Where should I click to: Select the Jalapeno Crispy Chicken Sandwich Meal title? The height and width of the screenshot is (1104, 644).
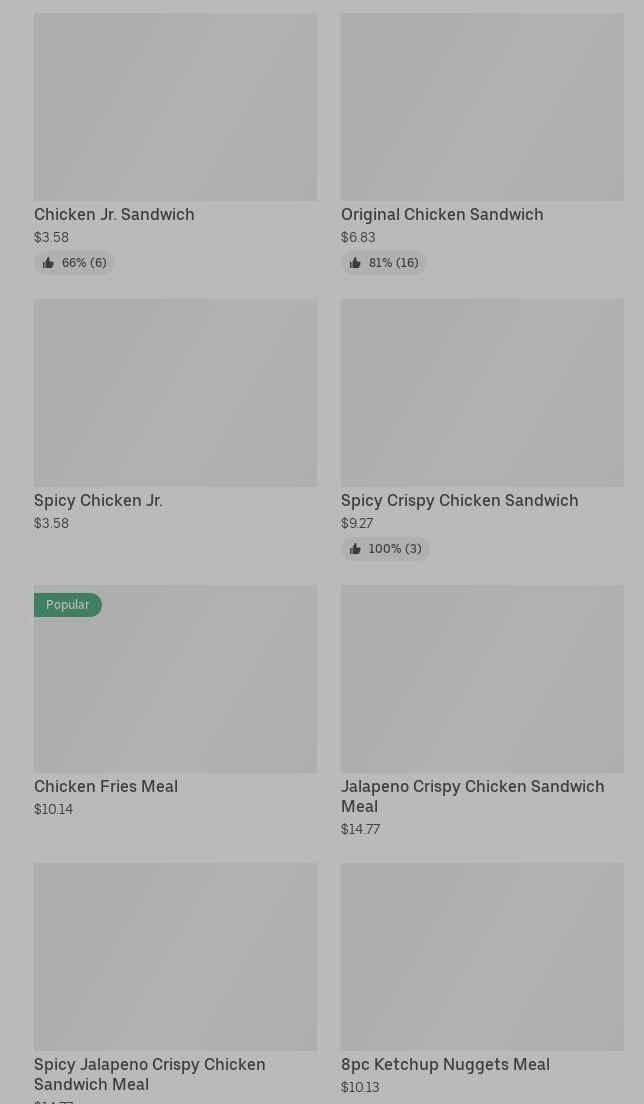pos(472,796)
